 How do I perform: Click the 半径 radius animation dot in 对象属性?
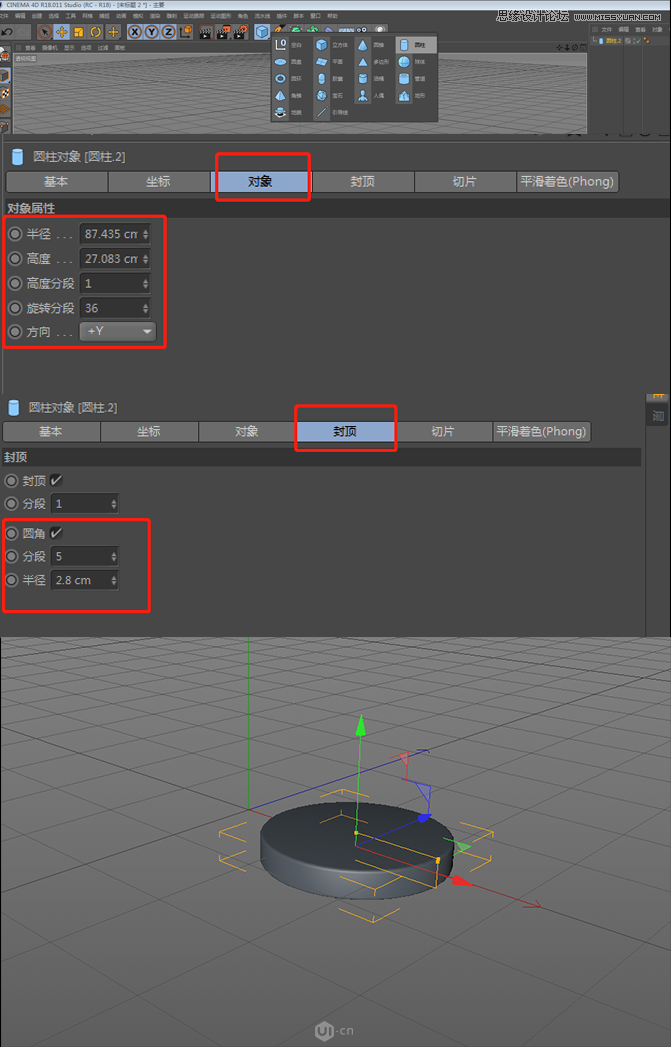(x=14, y=234)
